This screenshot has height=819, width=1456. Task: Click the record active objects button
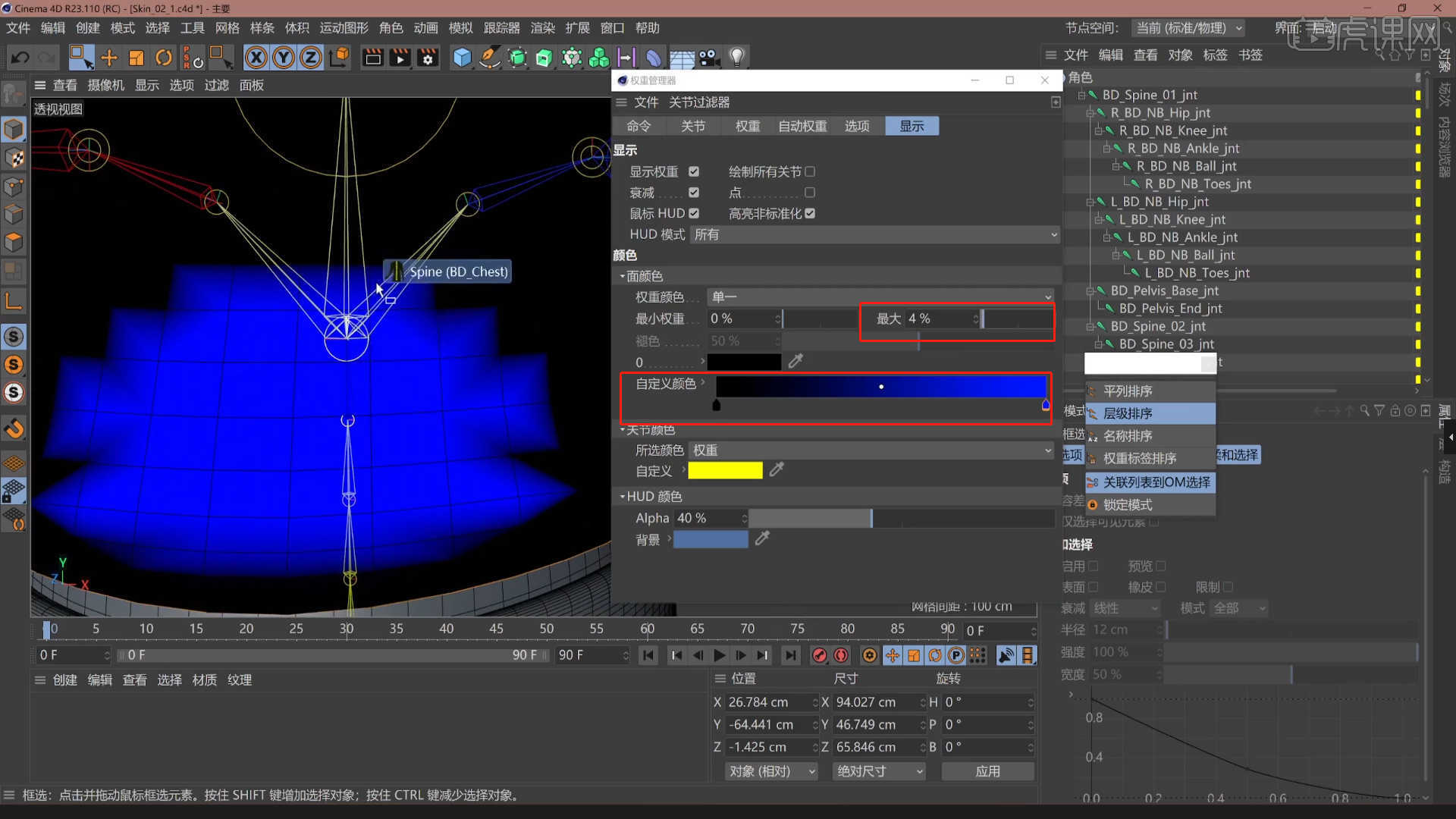tap(820, 655)
